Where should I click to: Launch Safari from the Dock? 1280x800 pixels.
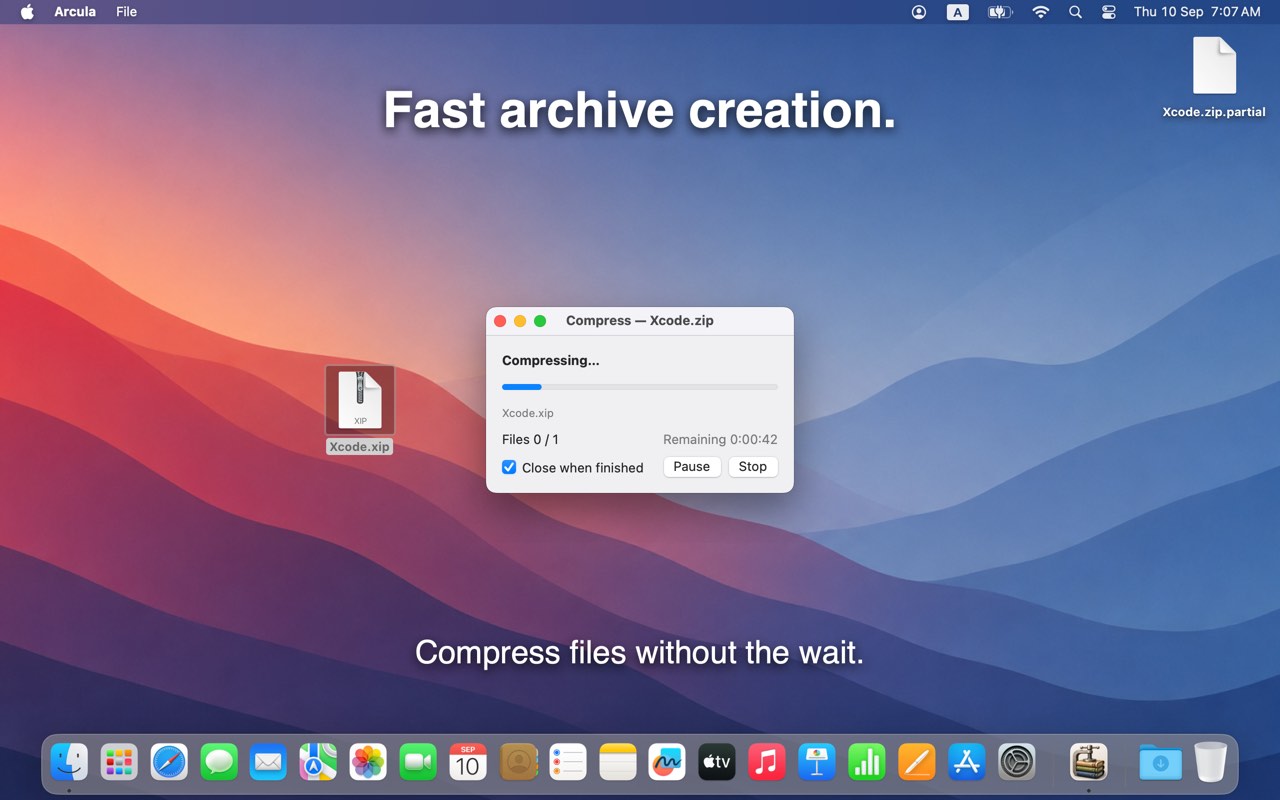point(169,763)
